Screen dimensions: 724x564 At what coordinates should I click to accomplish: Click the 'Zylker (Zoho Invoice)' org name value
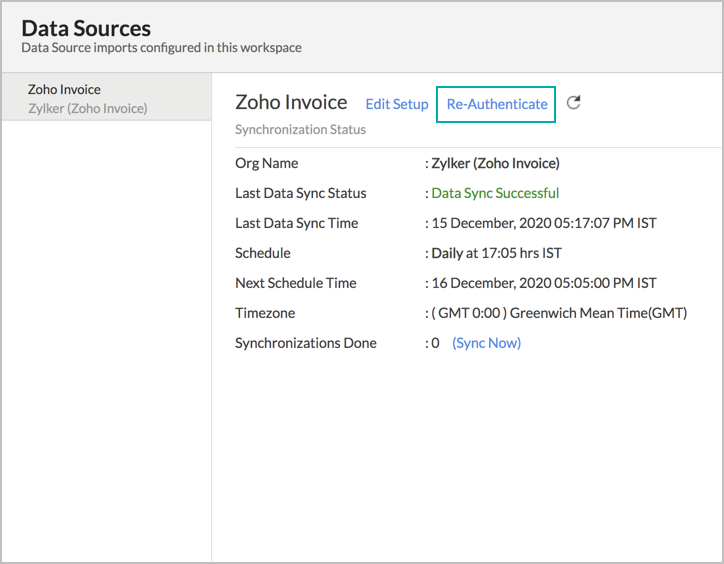pos(495,163)
